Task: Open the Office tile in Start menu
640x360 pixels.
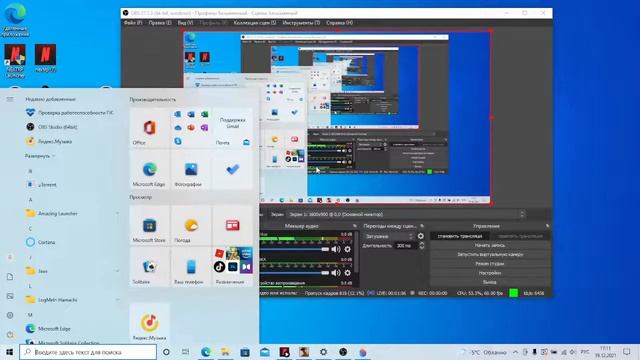Action: 149,128
